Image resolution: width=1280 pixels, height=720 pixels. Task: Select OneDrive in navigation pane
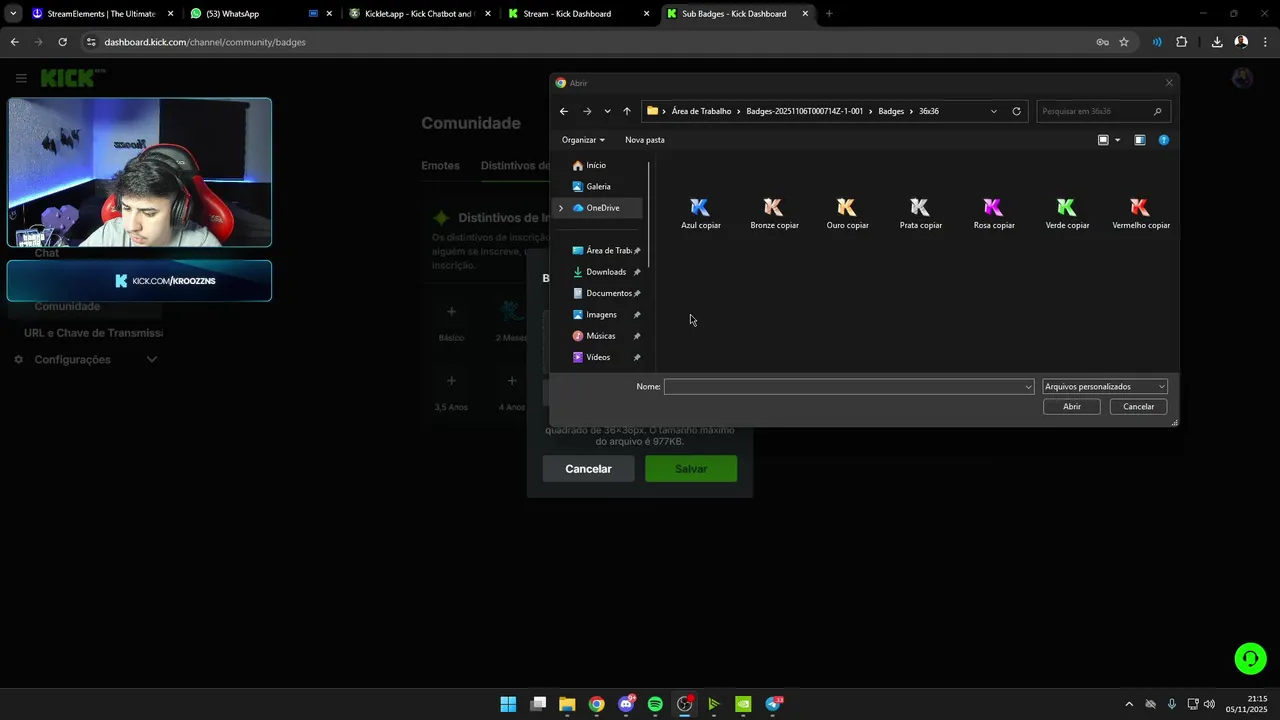[602, 208]
